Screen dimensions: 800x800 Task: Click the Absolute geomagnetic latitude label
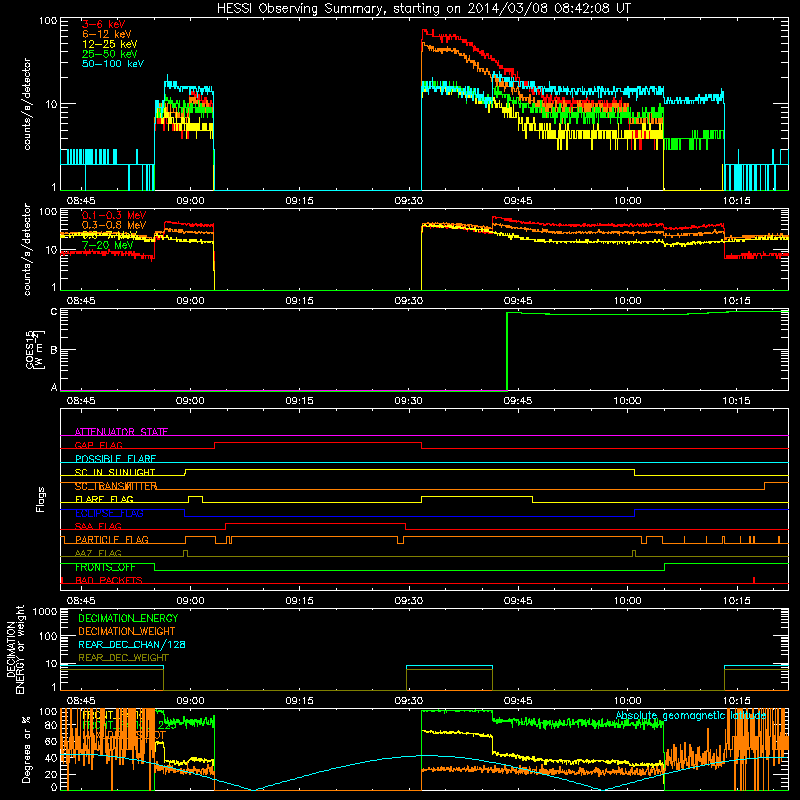tap(691, 715)
